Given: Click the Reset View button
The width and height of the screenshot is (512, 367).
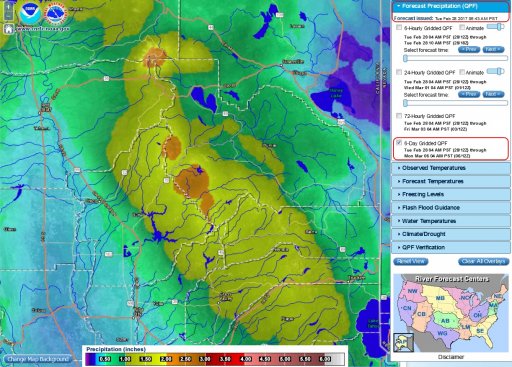Looking at the screenshot, I should [411, 261].
